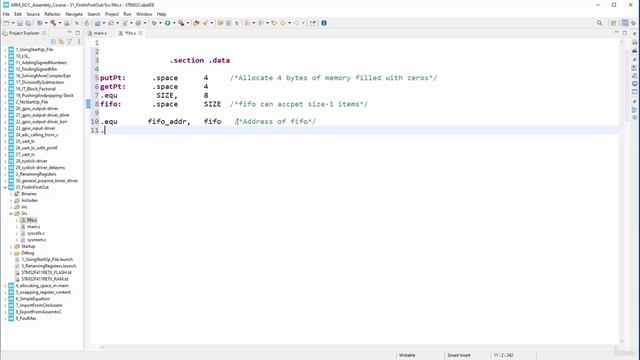Select main.c file in Src folder
This screenshot has width=640, height=360.
(33, 227)
